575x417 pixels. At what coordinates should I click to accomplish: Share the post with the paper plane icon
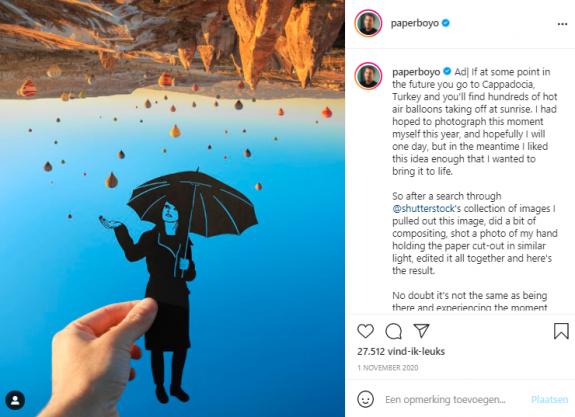point(421,331)
